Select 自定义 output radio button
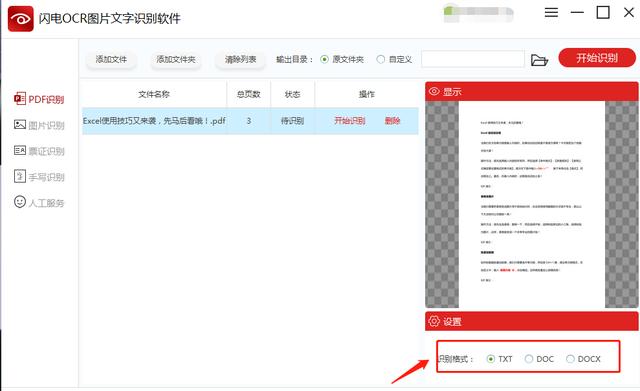 click(380, 60)
